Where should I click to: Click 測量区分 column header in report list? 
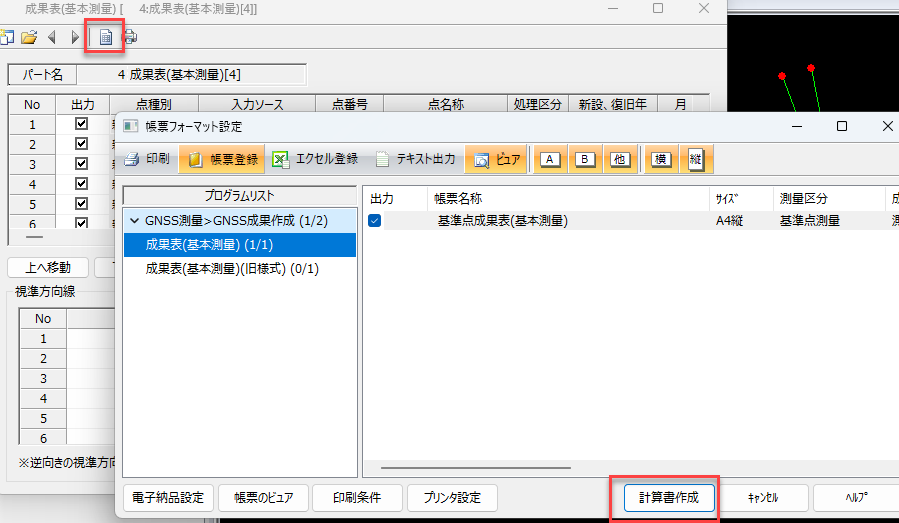[x=828, y=199]
